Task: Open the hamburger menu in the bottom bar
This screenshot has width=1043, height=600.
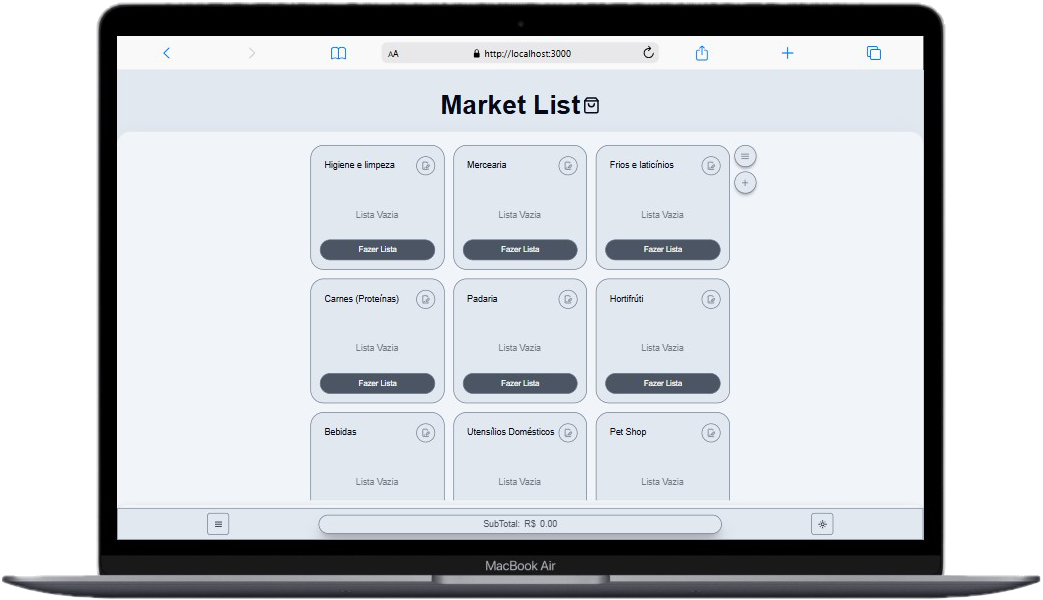Action: click(x=218, y=524)
